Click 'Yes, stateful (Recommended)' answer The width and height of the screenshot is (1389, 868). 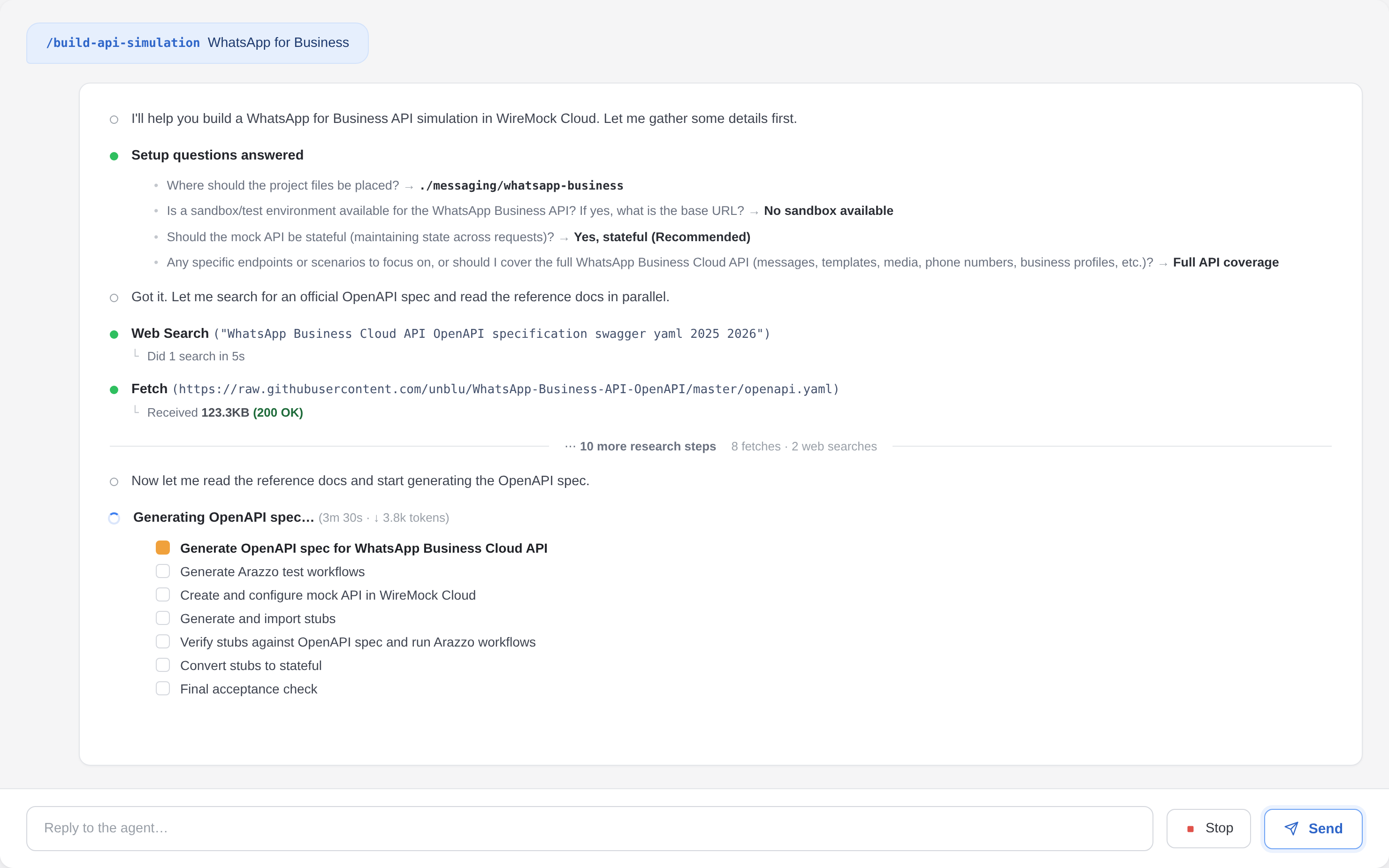[662, 237]
